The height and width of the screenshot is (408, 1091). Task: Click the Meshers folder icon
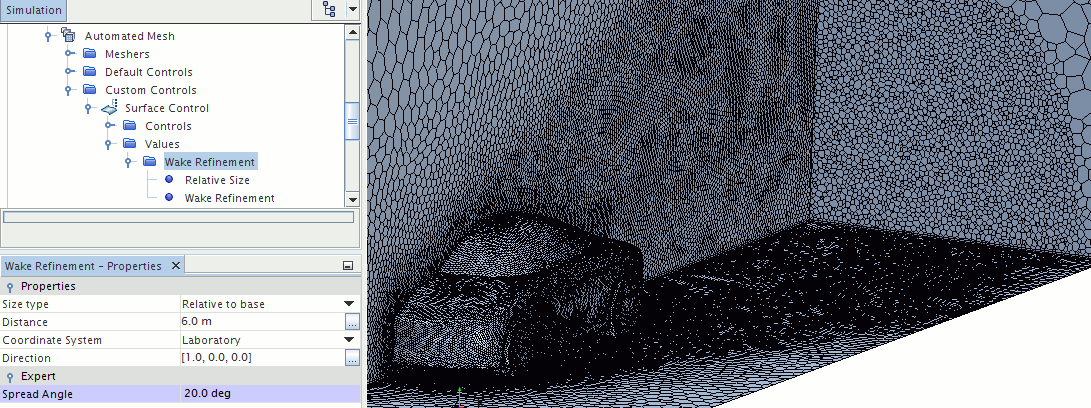89,54
